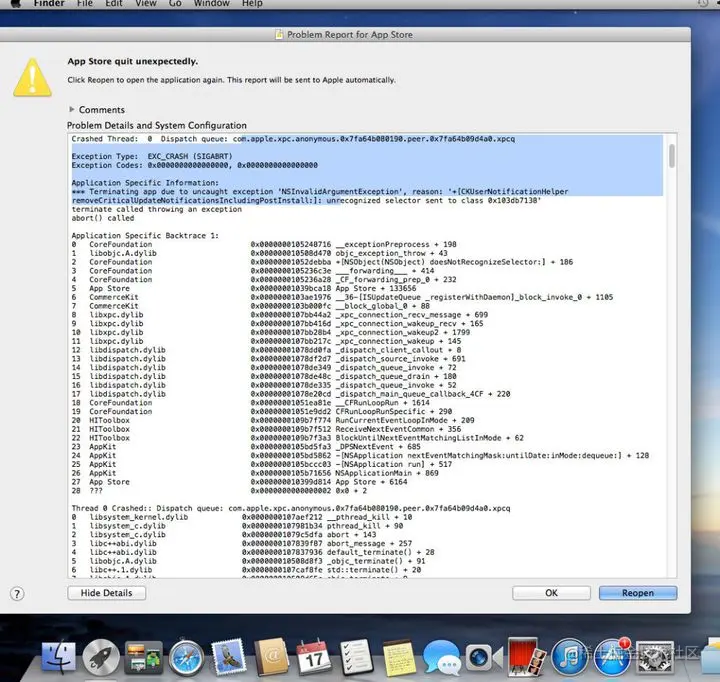Open the Finder menu
This screenshot has height=682, width=720.
coord(49,4)
